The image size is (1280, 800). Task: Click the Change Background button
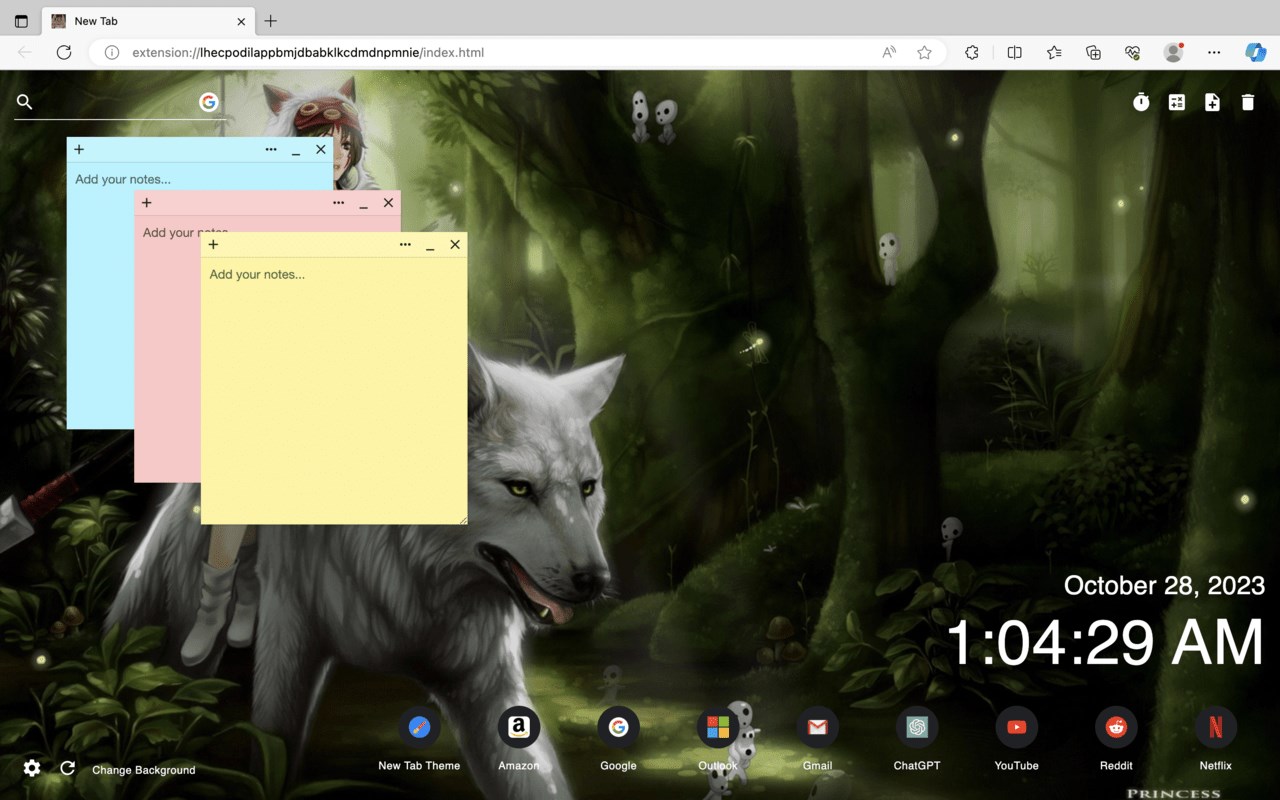click(x=144, y=770)
